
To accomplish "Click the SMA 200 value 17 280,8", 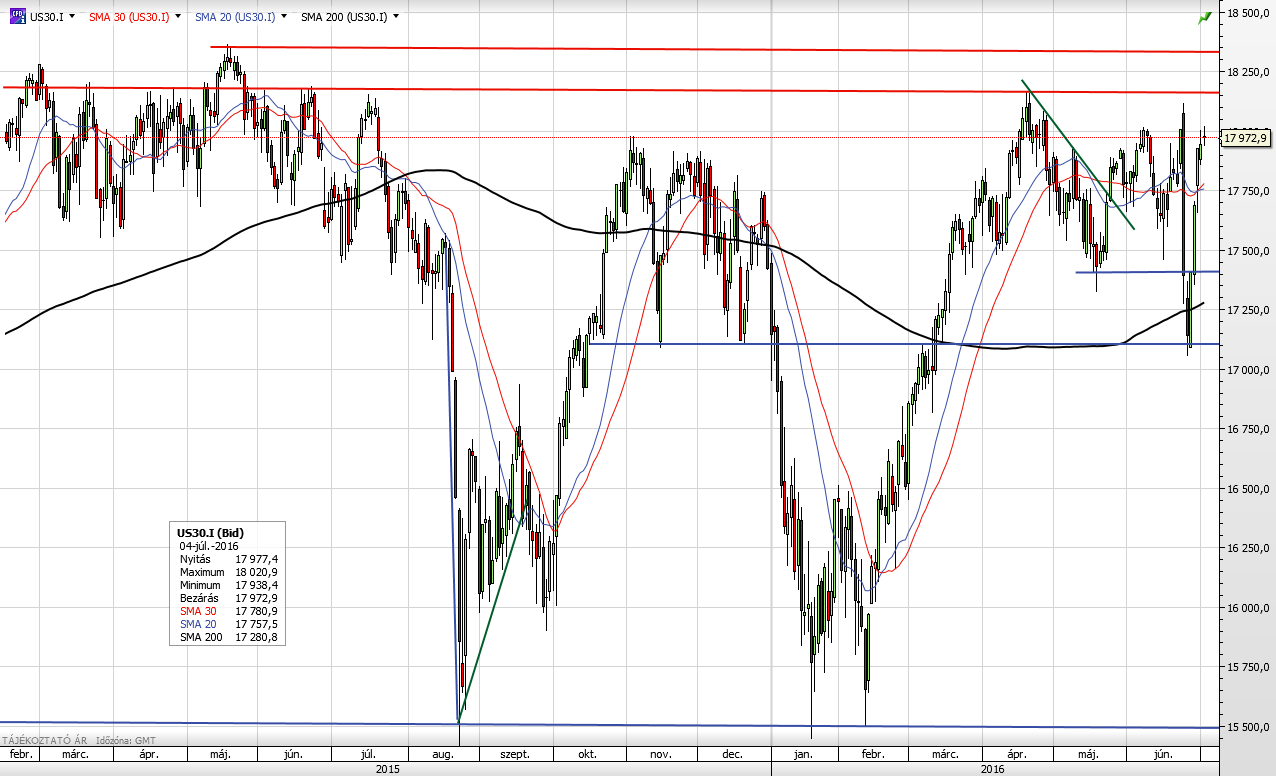I will (257, 637).
